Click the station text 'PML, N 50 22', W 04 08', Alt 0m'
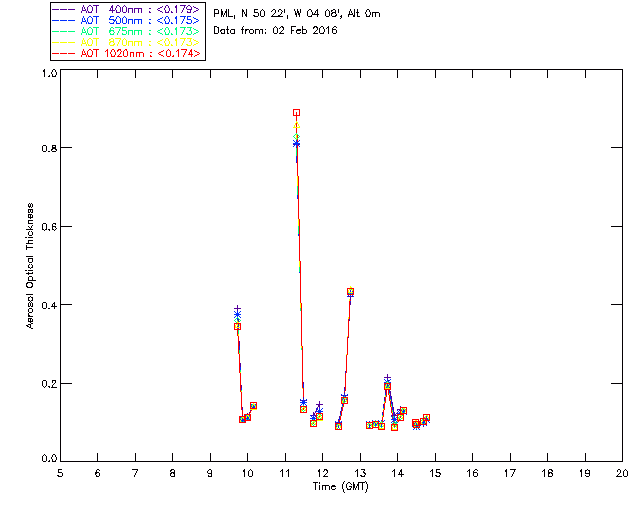Image resolution: width=640 pixels, height=512 pixels. pyautogui.click(x=297, y=13)
